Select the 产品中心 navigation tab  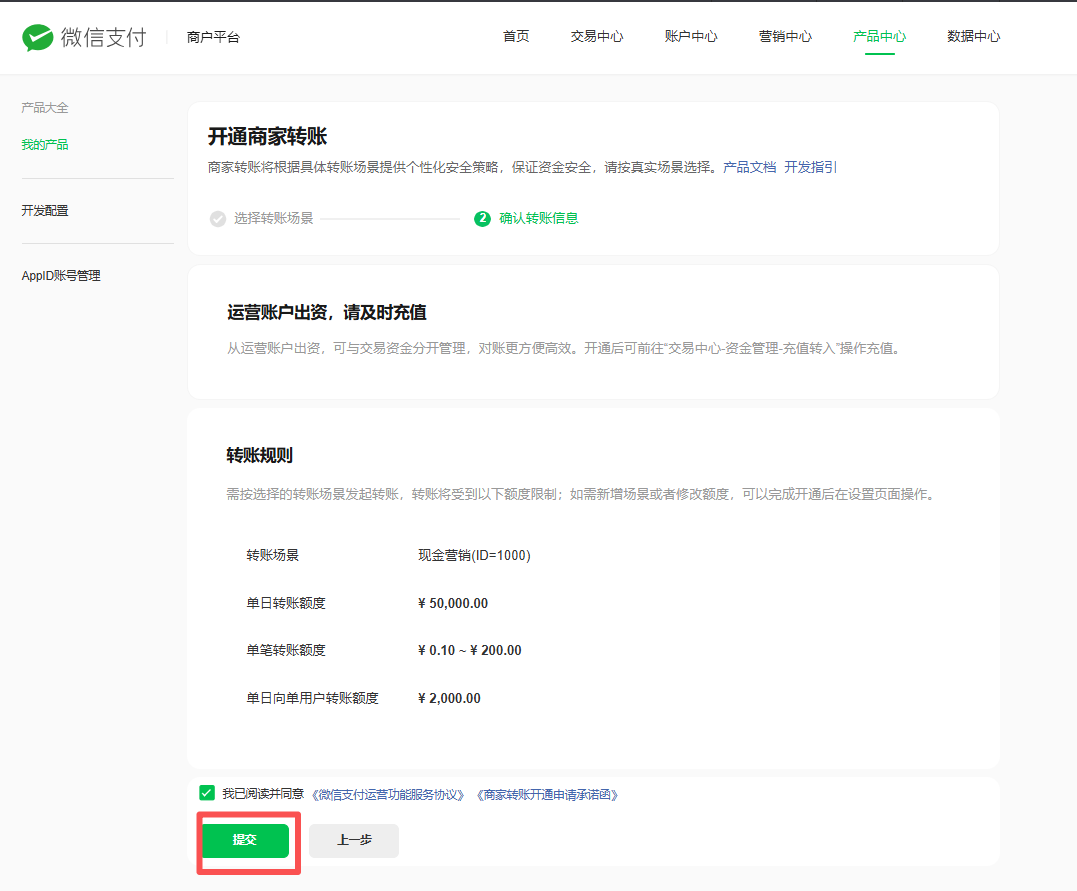(879, 37)
